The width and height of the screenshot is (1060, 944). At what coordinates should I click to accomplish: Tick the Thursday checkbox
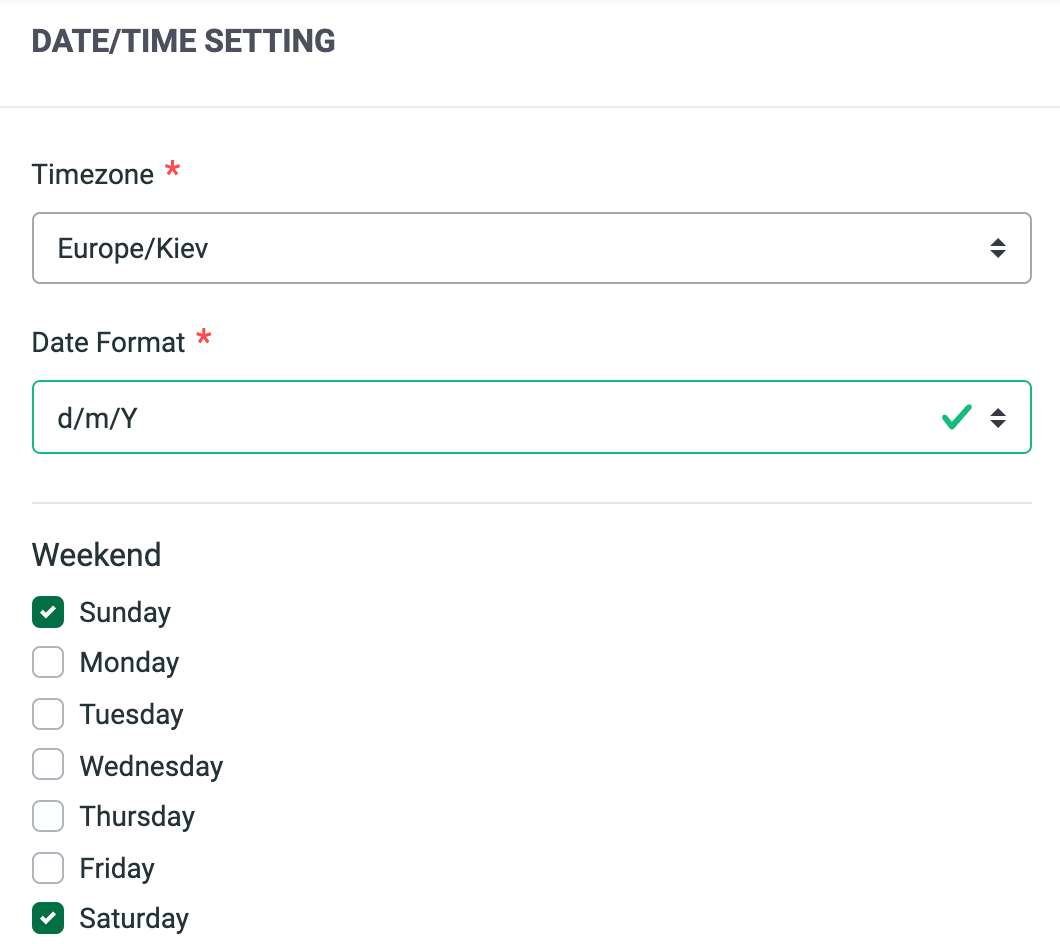48,816
